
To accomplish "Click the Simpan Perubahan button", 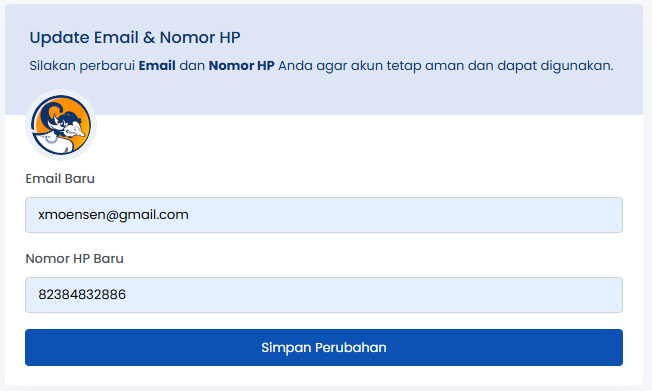I will (x=324, y=348).
